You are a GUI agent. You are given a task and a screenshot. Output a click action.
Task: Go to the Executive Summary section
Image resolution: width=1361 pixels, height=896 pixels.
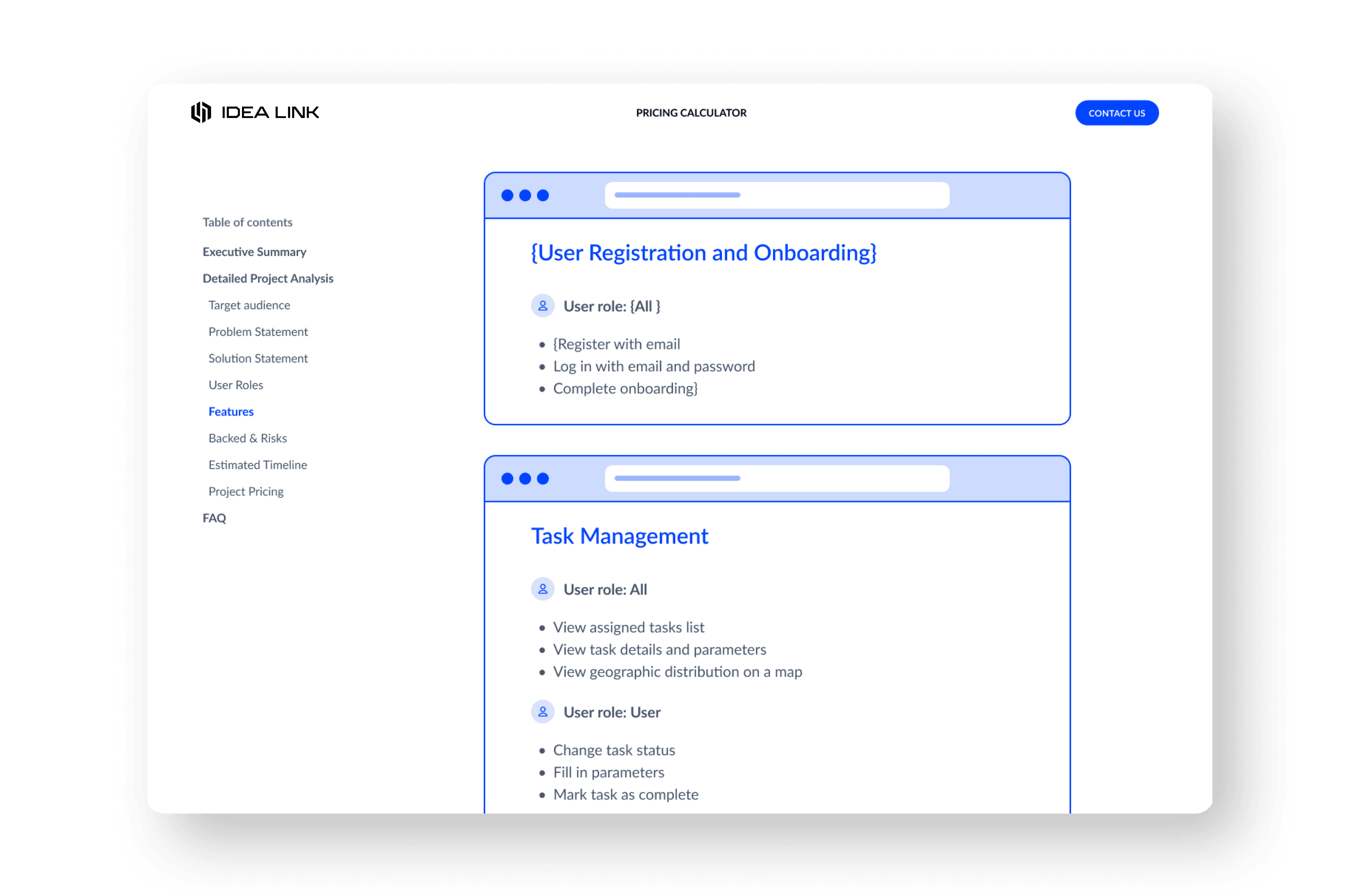254,251
